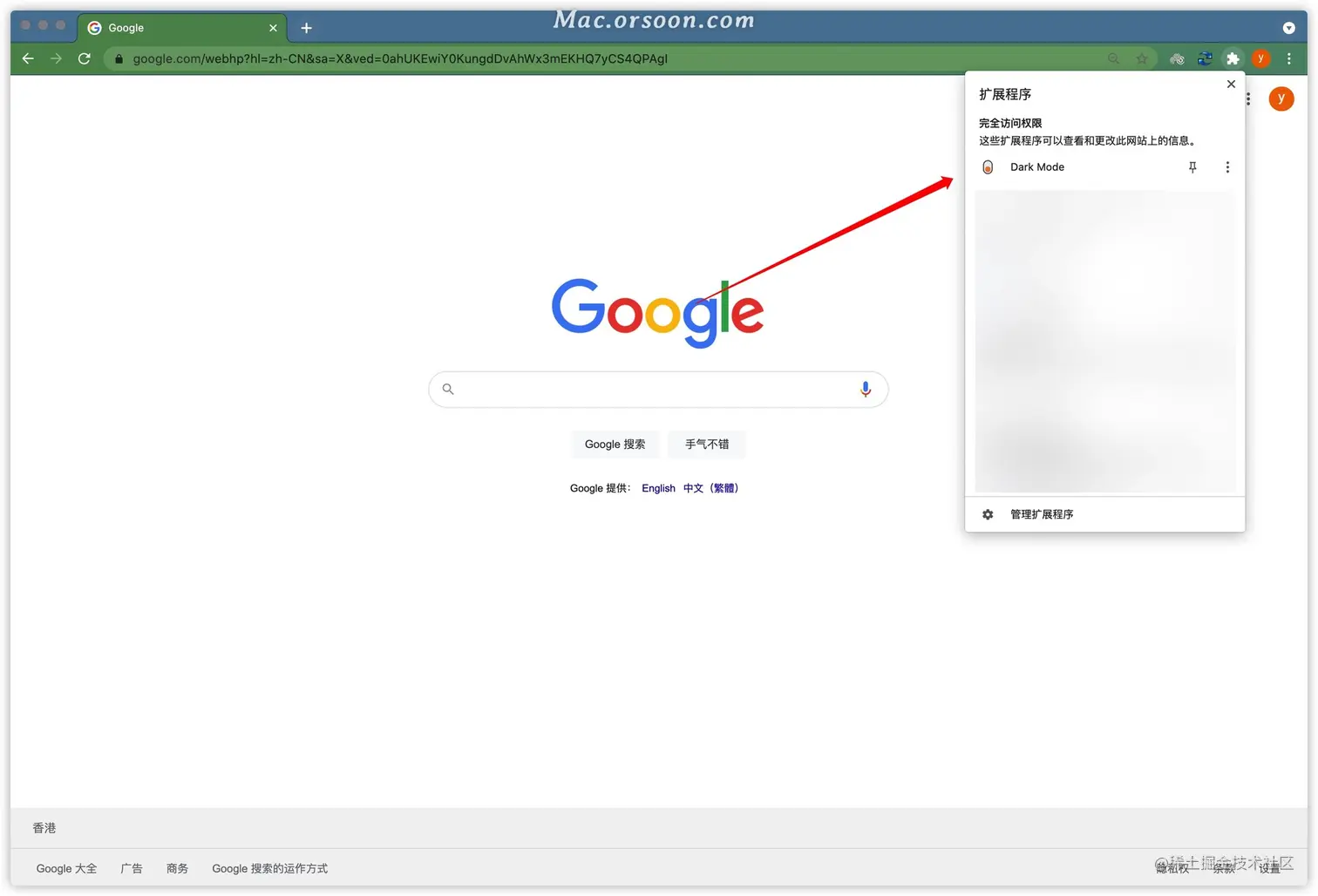Bookmark this page with the star icon
Image resolution: width=1318 pixels, height=896 pixels.
click(1142, 58)
